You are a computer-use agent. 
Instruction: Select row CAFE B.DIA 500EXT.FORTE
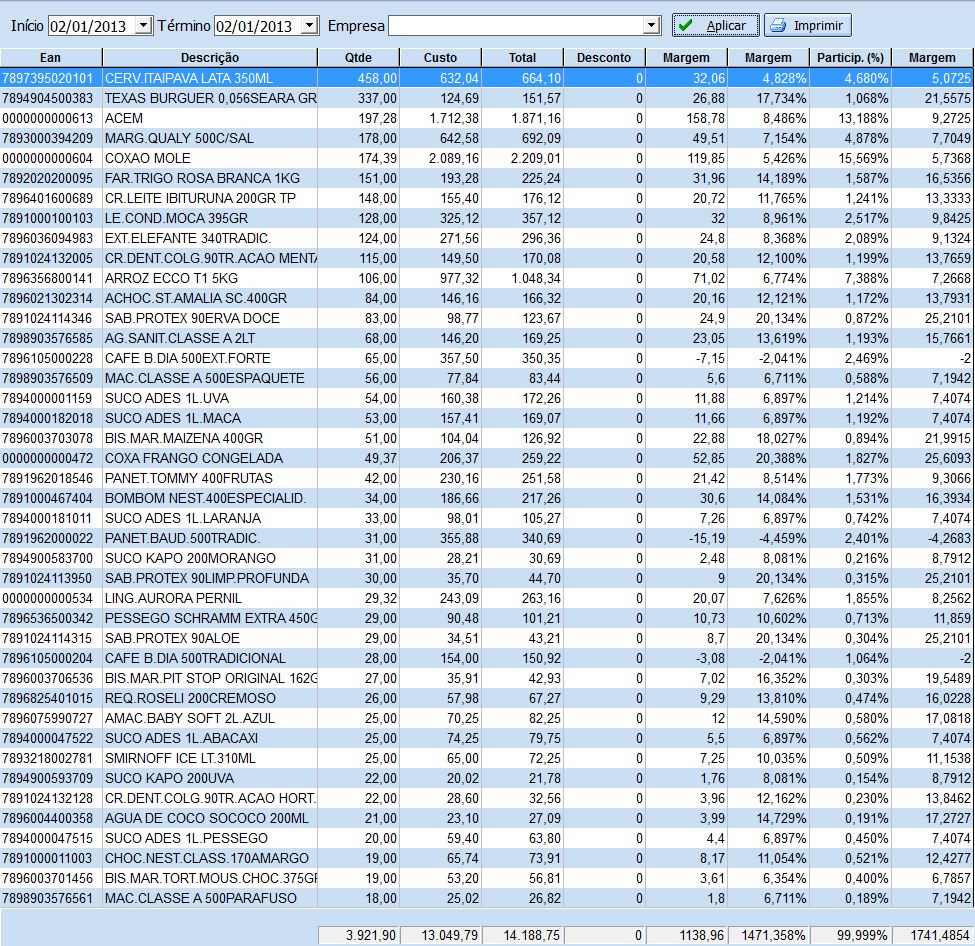point(486,358)
